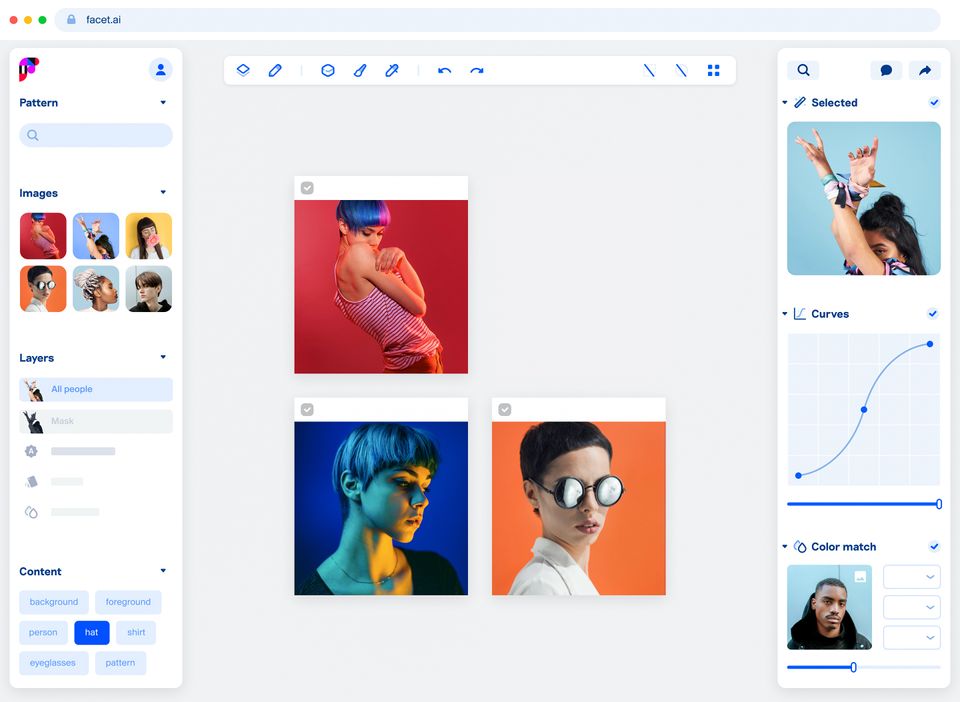Select raised-hands thumbnail in Images
960x702 pixels.
tap(96, 236)
